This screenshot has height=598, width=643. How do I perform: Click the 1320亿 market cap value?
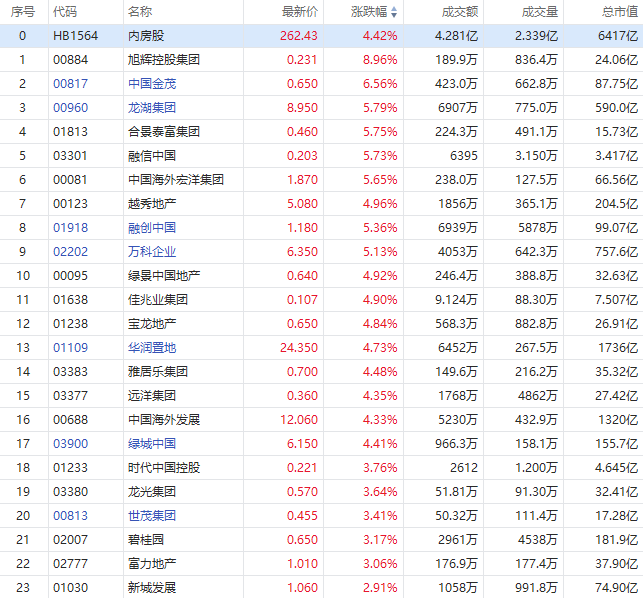tap(618, 420)
